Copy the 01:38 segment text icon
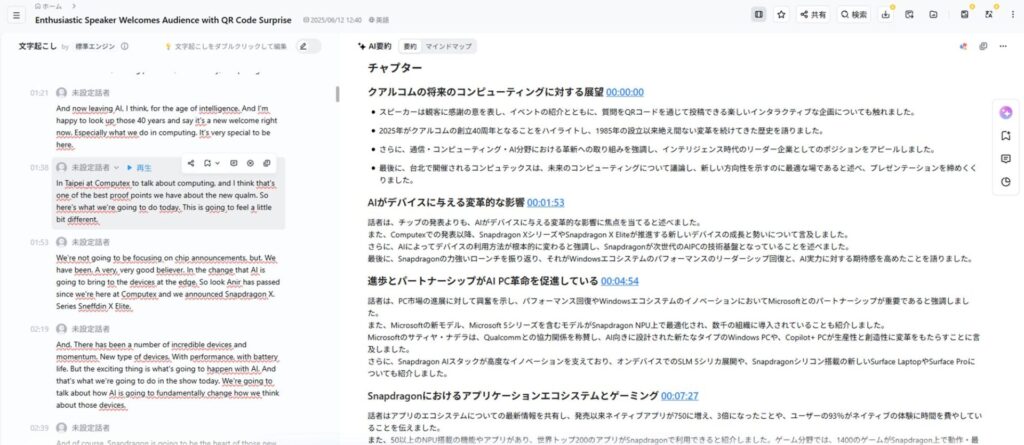 tap(266, 163)
